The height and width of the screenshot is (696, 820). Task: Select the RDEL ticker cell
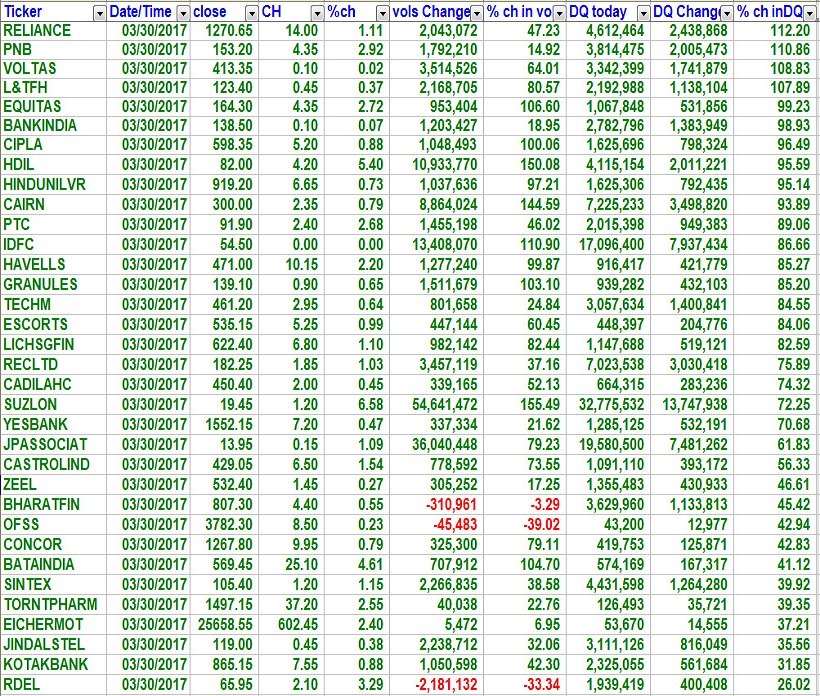coord(53,684)
